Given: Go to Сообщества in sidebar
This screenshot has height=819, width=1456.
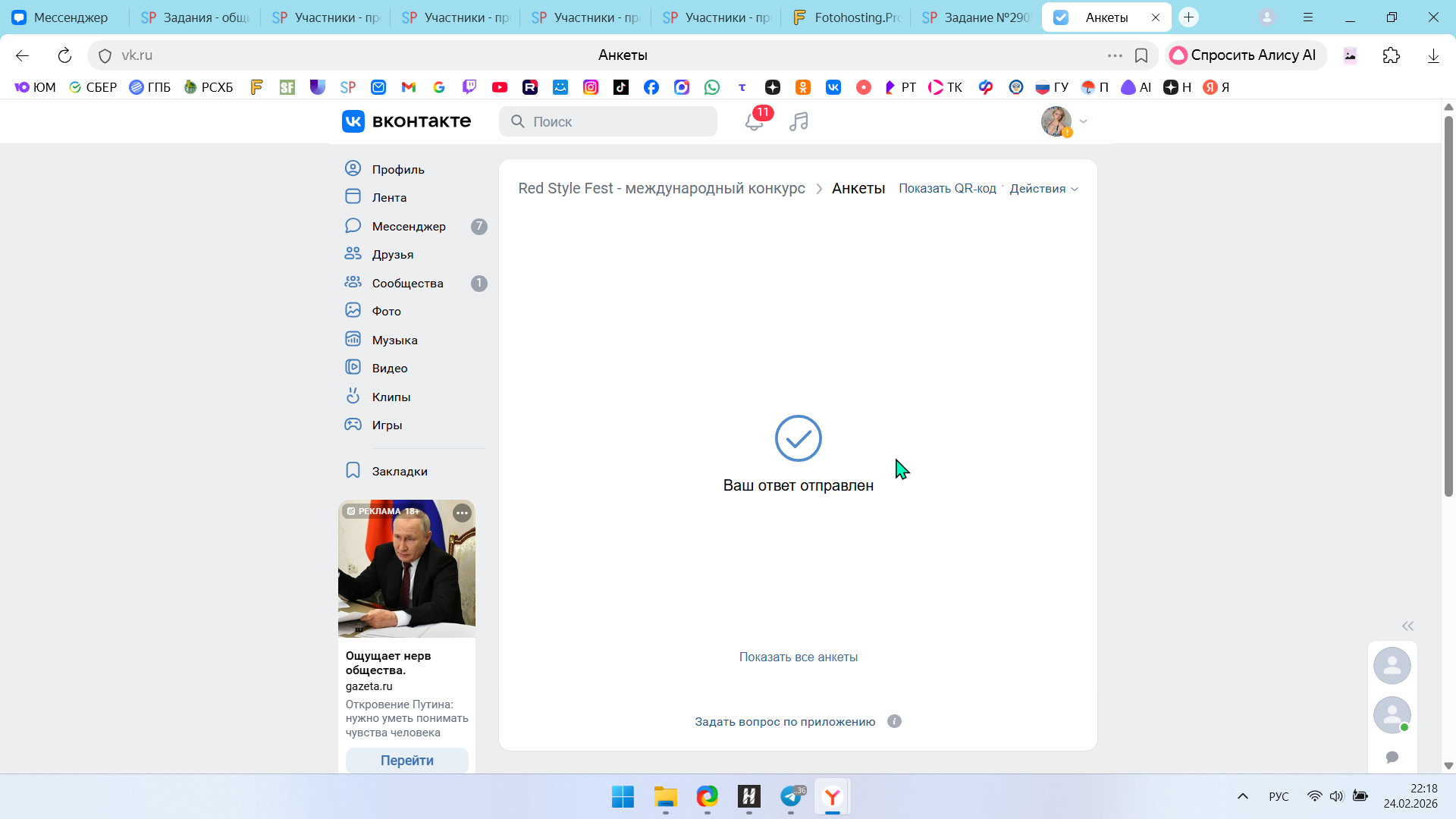Looking at the screenshot, I should pyautogui.click(x=407, y=283).
